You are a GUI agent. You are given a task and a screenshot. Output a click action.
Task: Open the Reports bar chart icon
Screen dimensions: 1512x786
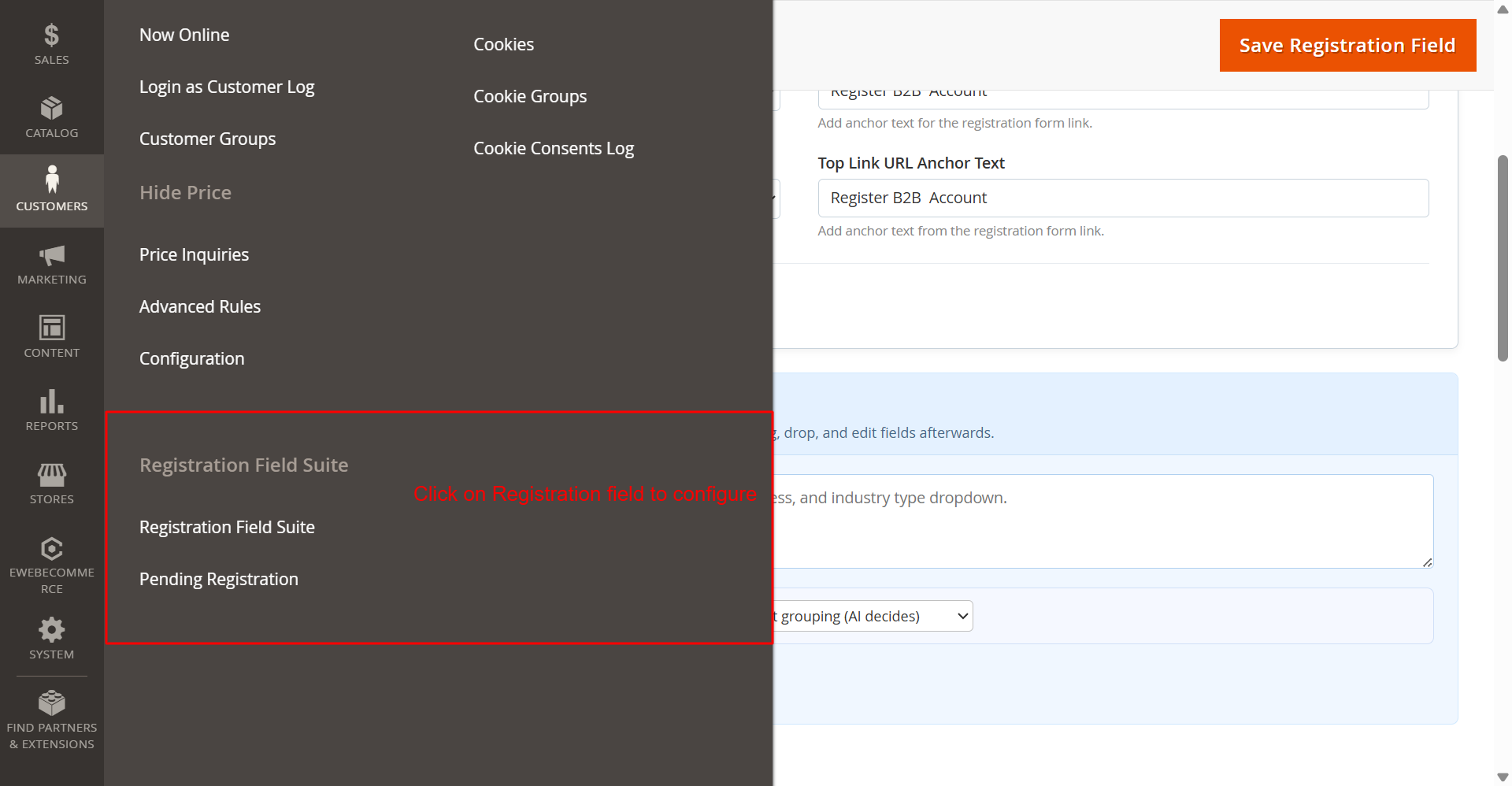(51, 402)
